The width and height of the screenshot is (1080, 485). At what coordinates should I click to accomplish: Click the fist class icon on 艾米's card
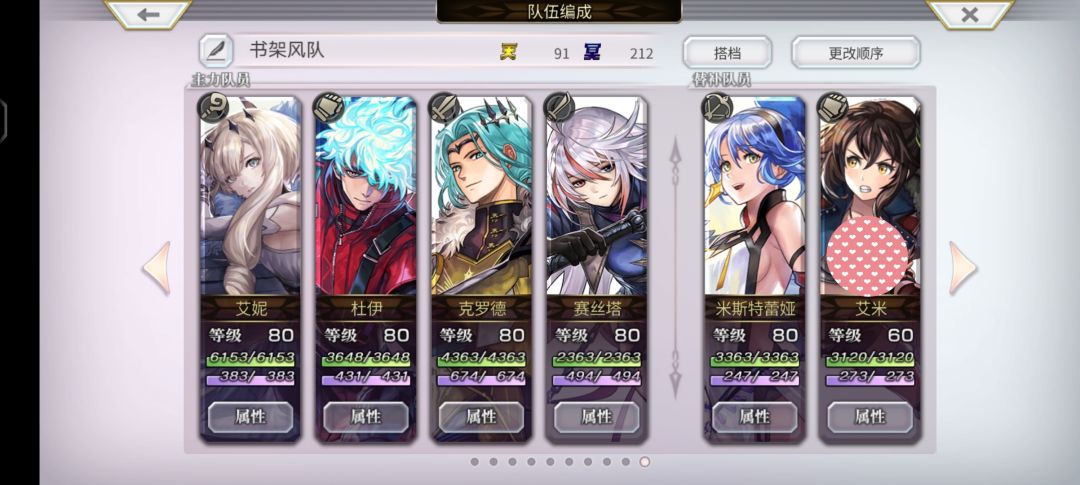tap(832, 108)
